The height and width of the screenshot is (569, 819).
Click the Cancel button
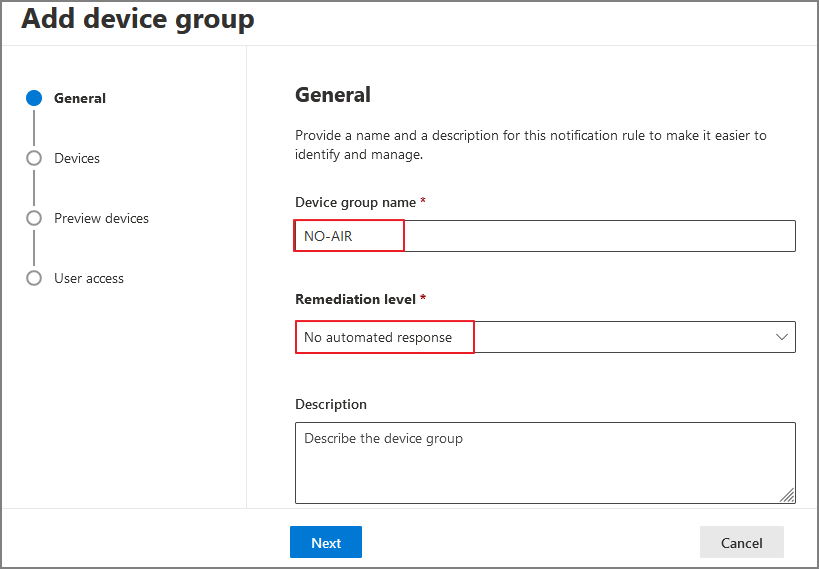click(741, 543)
